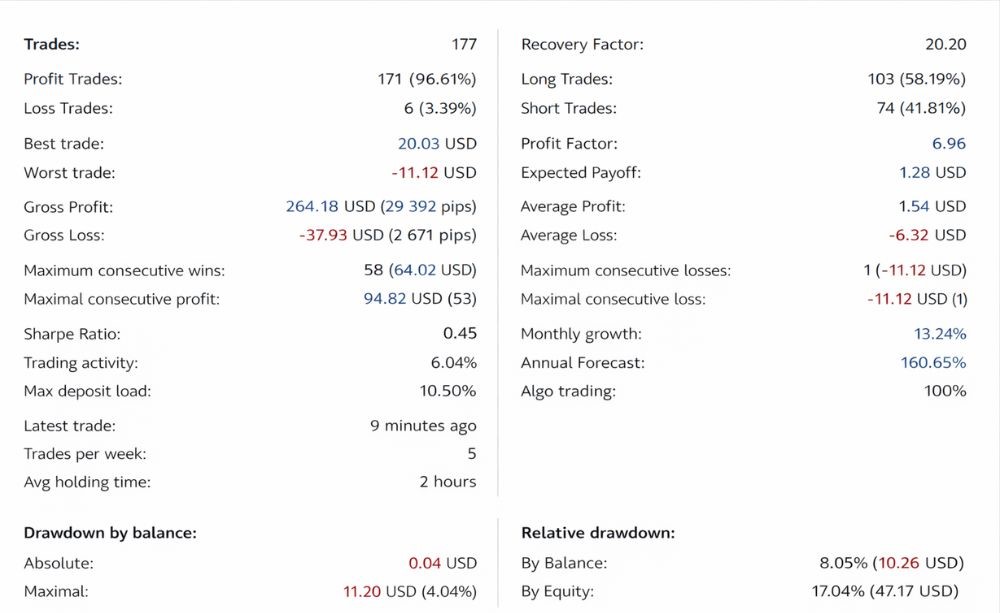Image resolution: width=1000 pixels, height=613 pixels.
Task: Click the Long Trades value 103 (58.19%)
Action: tap(916, 79)
